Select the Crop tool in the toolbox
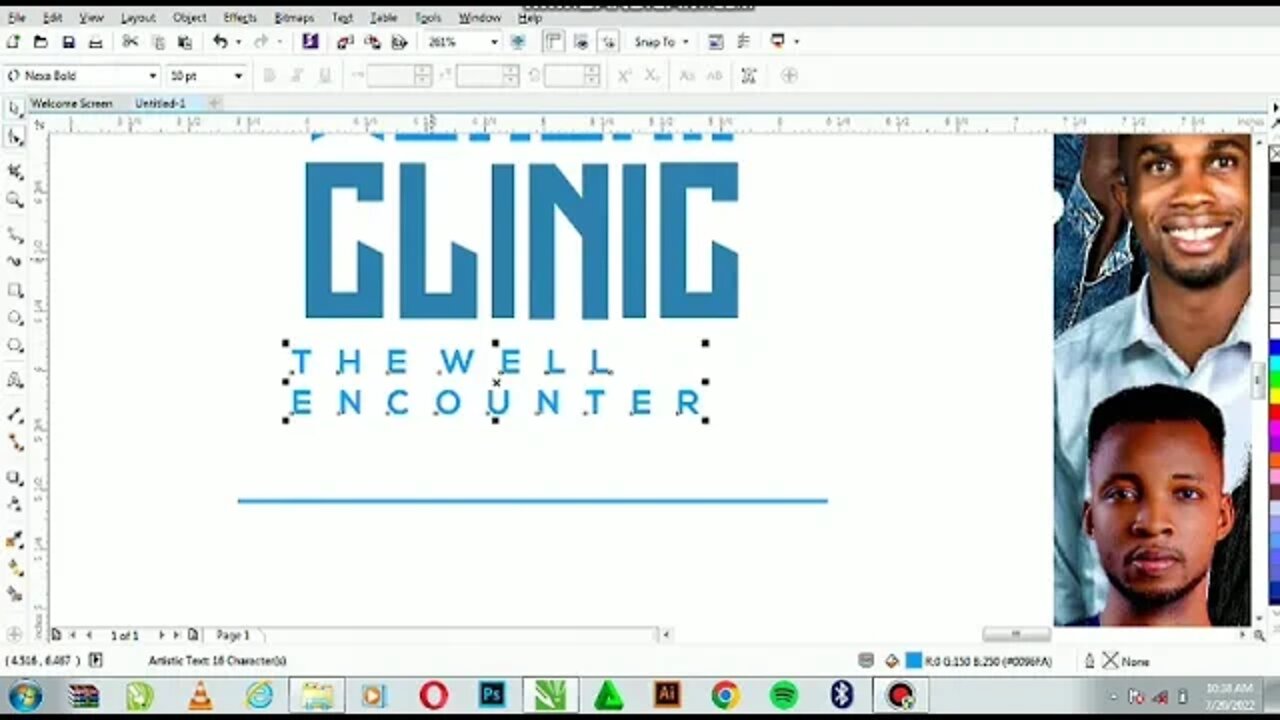This screenshot has width=1280, height=720. point(15,172)
